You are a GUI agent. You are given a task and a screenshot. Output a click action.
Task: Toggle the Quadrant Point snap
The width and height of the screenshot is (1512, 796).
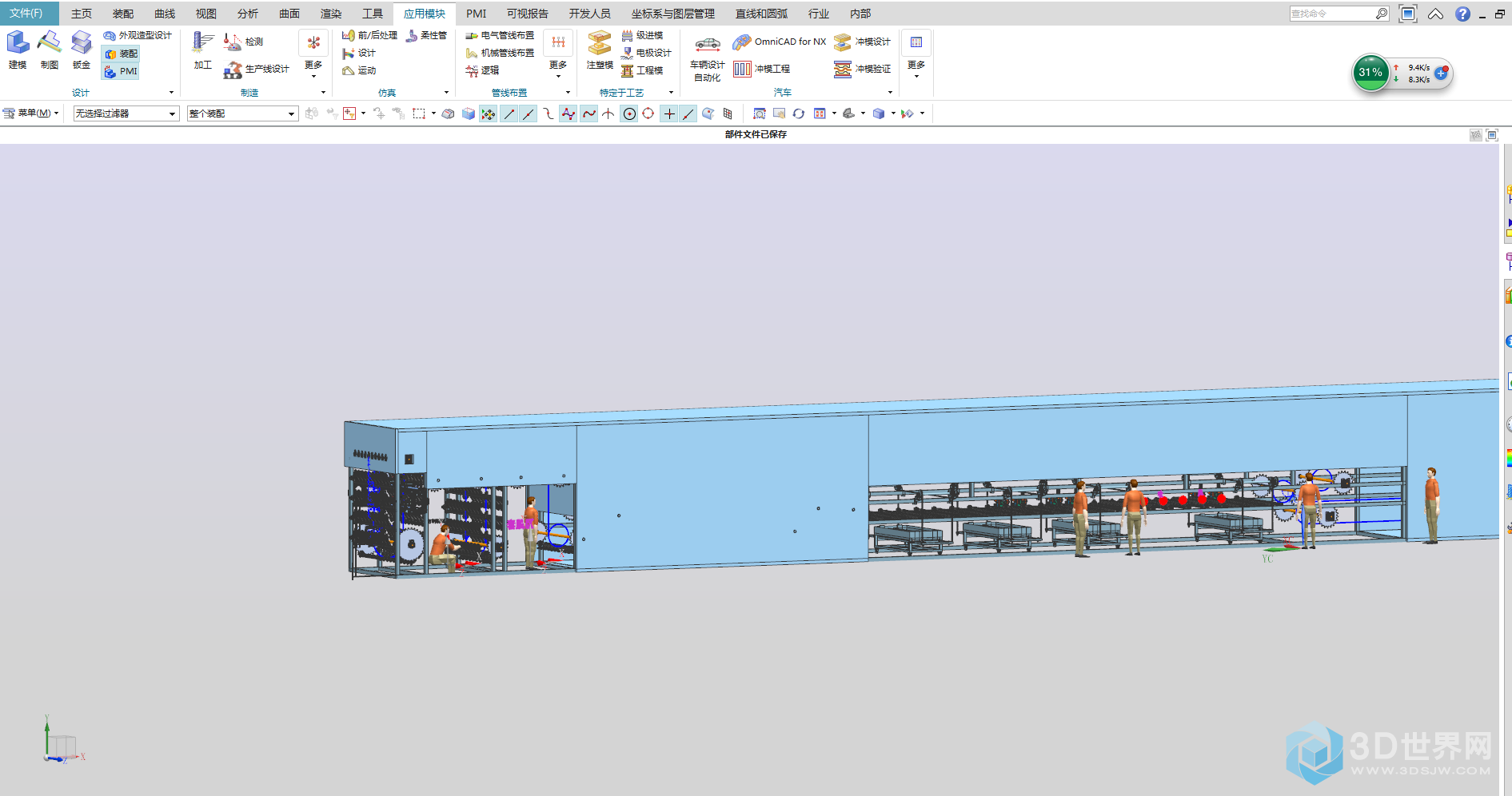[648, 113]
